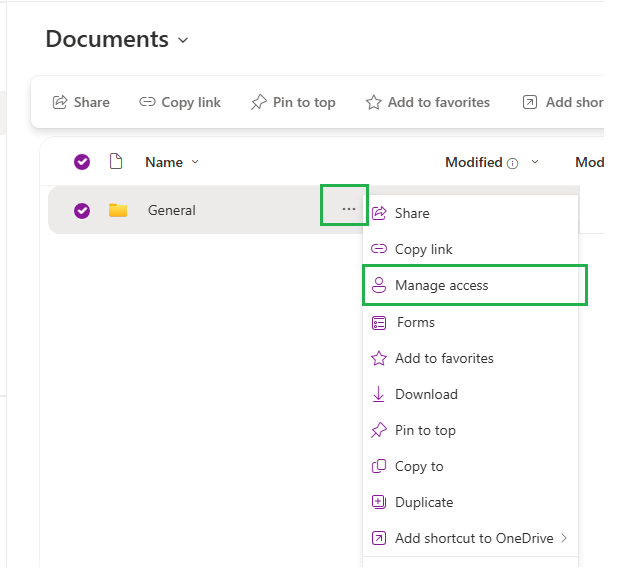620x574 pixels.
Task: Click the star icon in the toolbar
Action: 373,102
